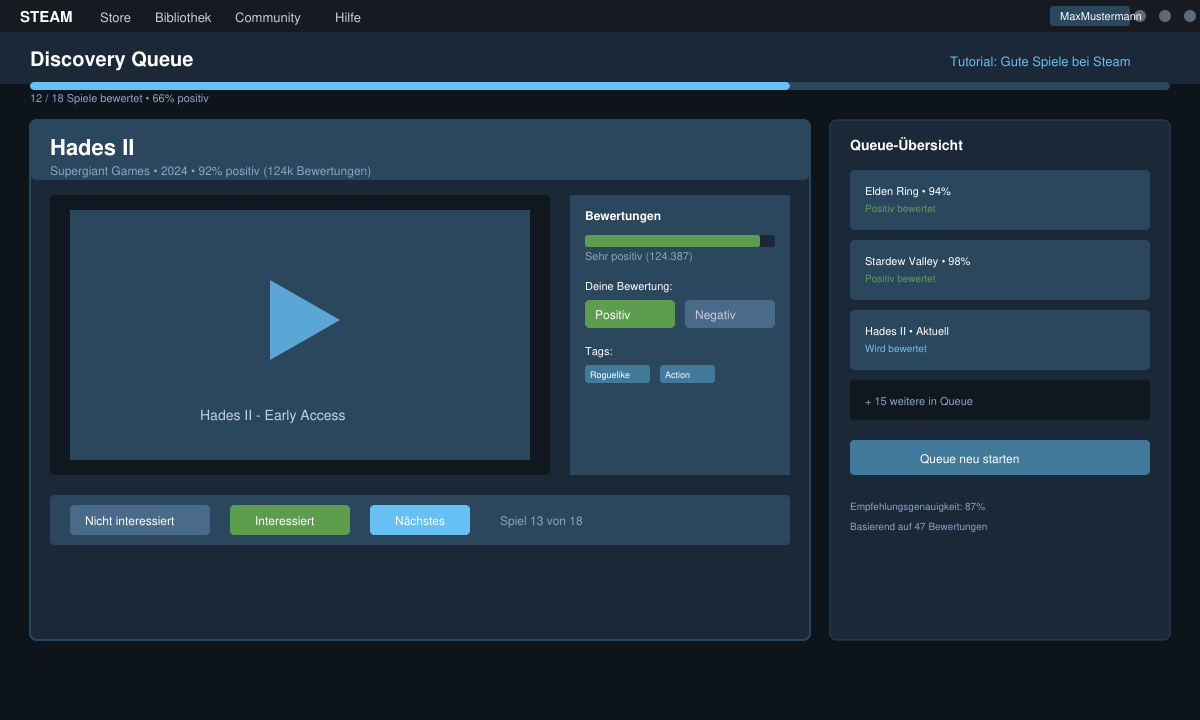Click the Hades II - Early Access caption
1200x720 pixels.
272,416
